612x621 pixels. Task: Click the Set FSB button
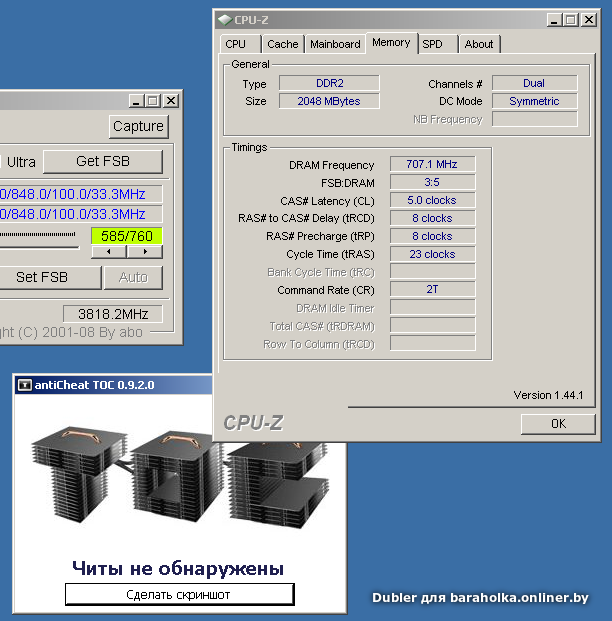pos(49,277)
